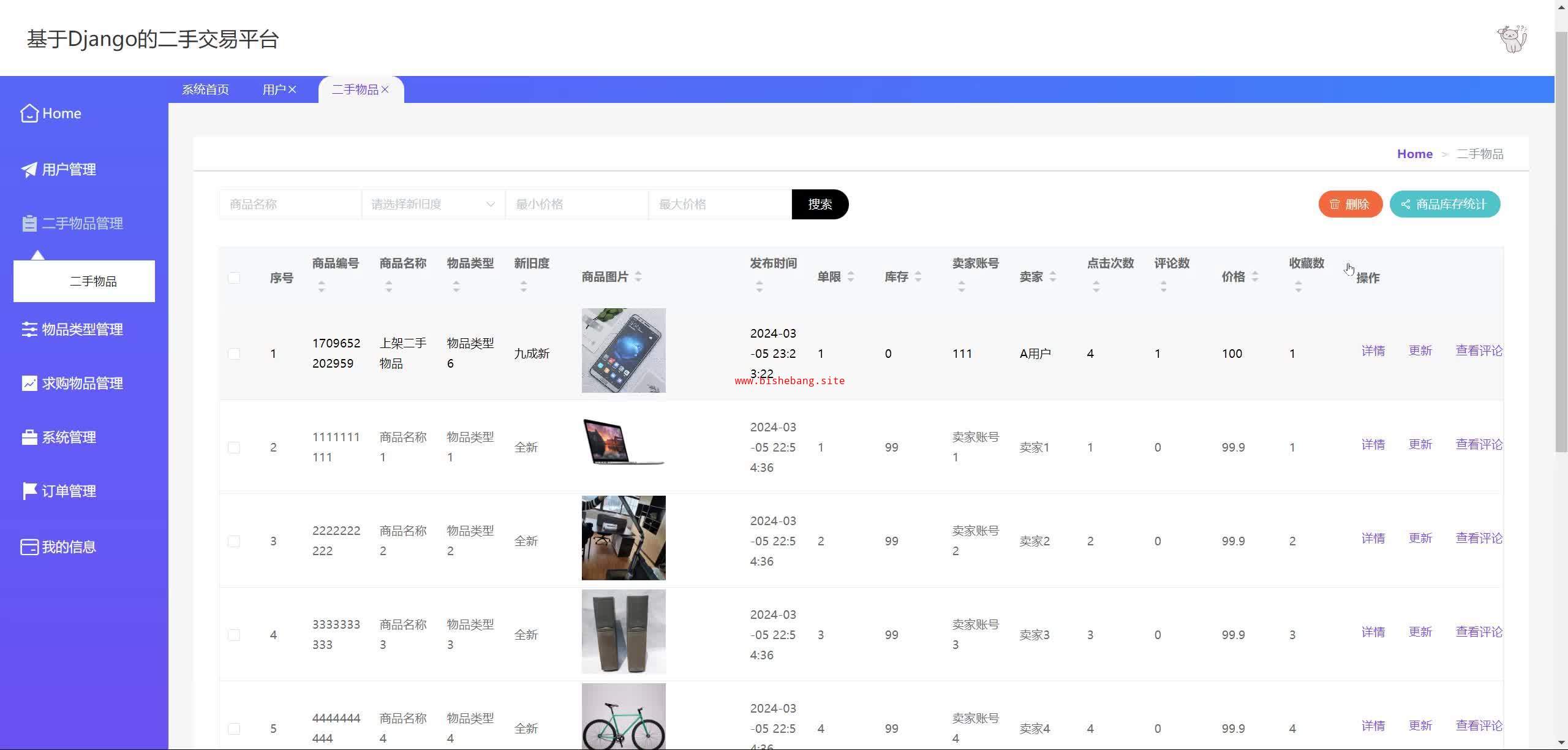The height and width of the screenshot is (750, 1568).
Task: Click the flag icon beside 订单管理
Action: point(29,491)
